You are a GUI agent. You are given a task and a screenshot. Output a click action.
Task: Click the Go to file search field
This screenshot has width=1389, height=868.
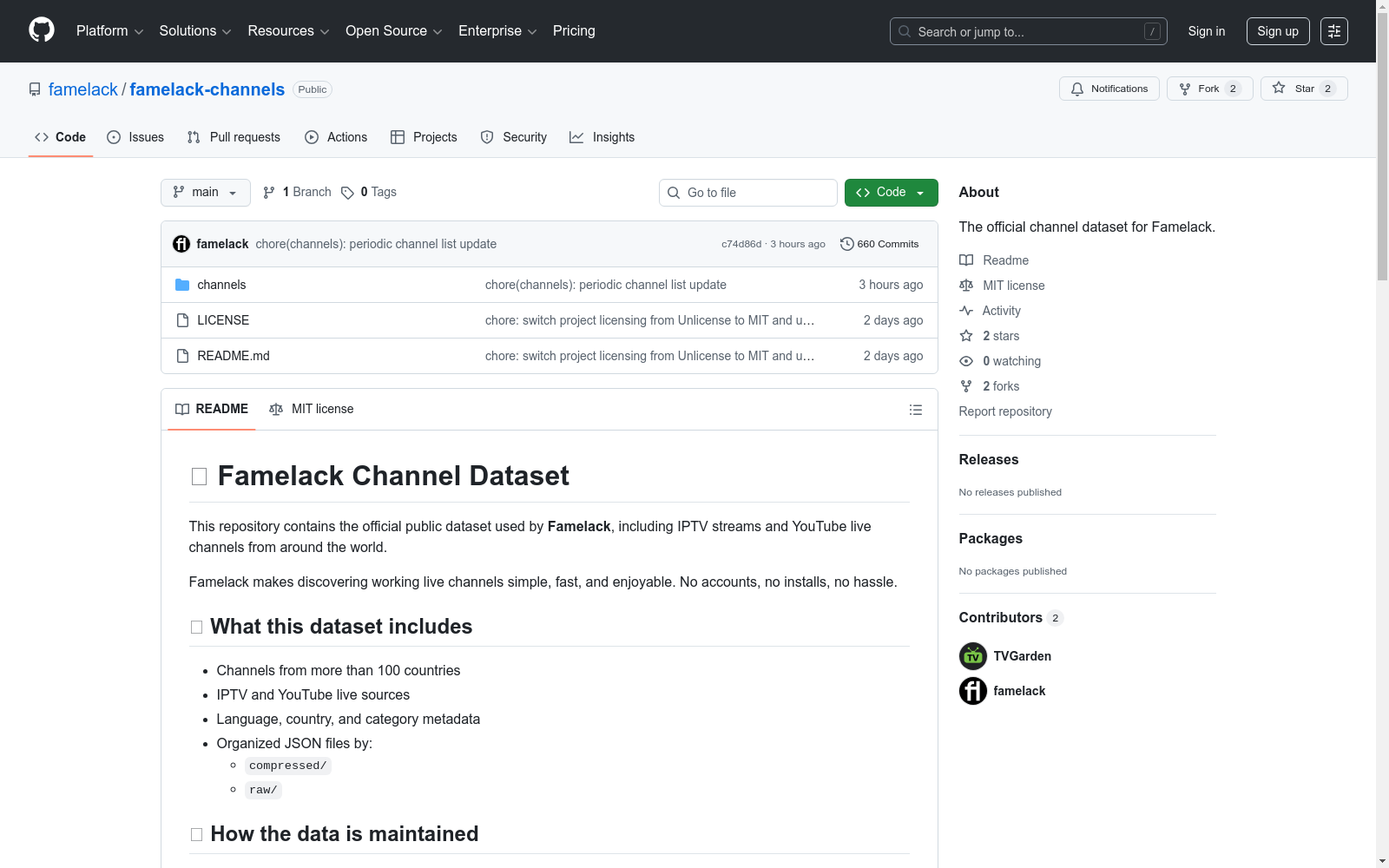[x=748, y=193]
